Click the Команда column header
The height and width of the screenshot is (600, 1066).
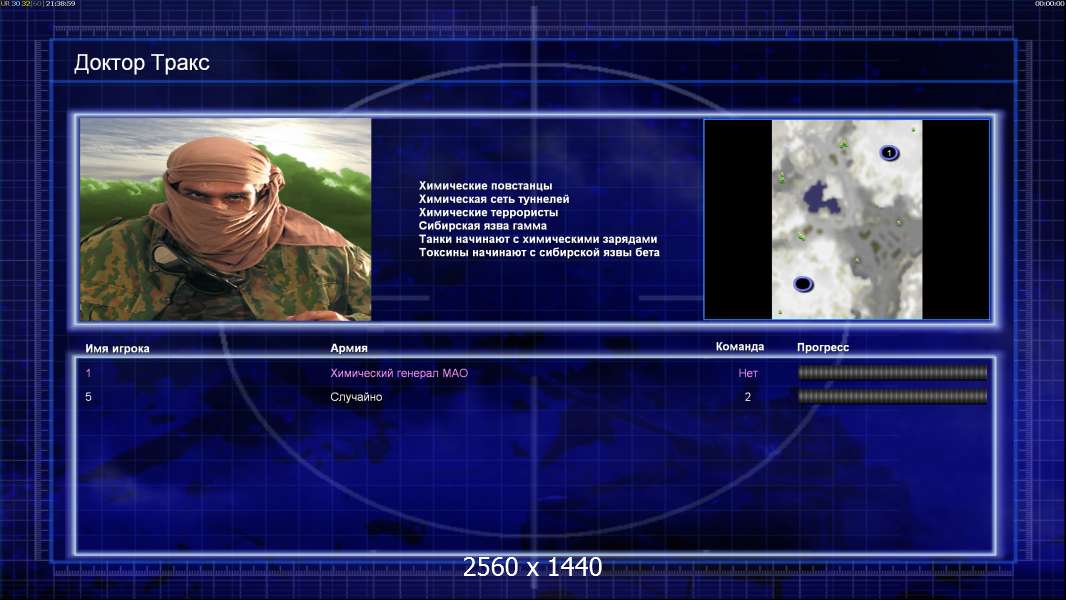coord(740,347)
